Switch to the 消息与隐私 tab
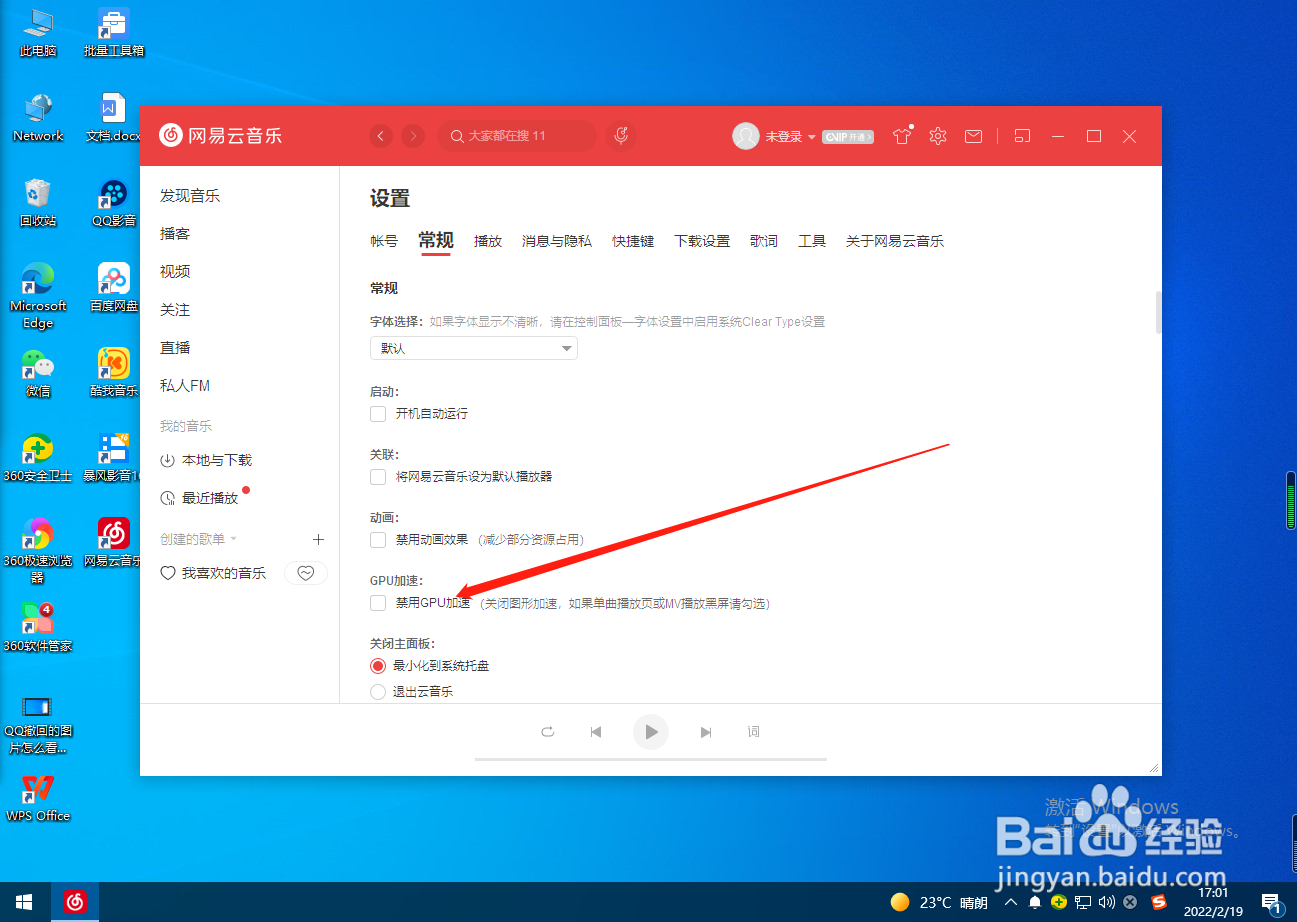Screen dimensions: 1297x922 (557, 241)
